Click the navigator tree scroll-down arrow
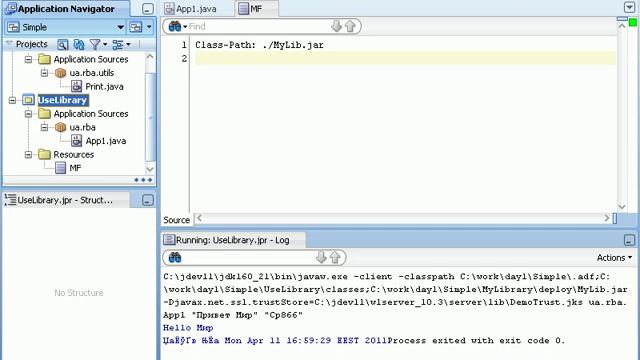This screenshot has width=640, height=360. tap(150, 169)
